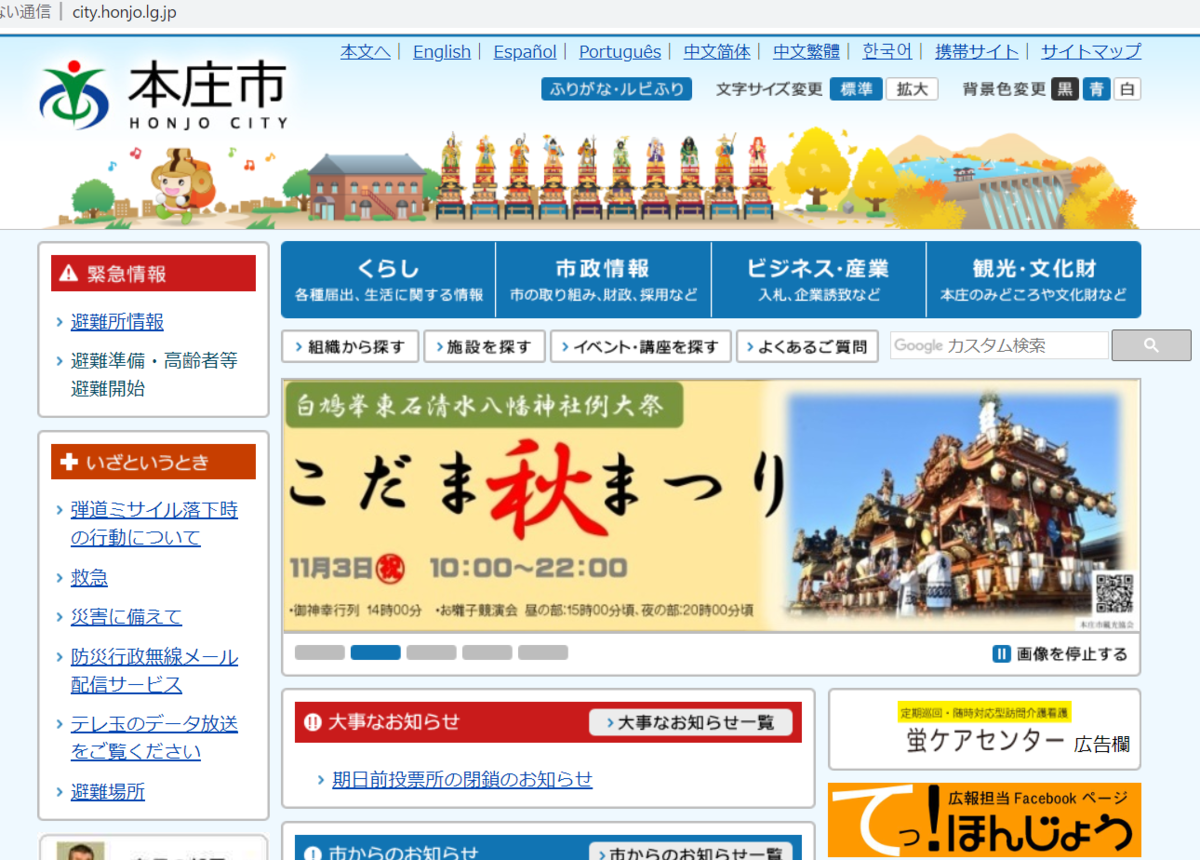Click the Google search magnifier button

point(1151,345)
